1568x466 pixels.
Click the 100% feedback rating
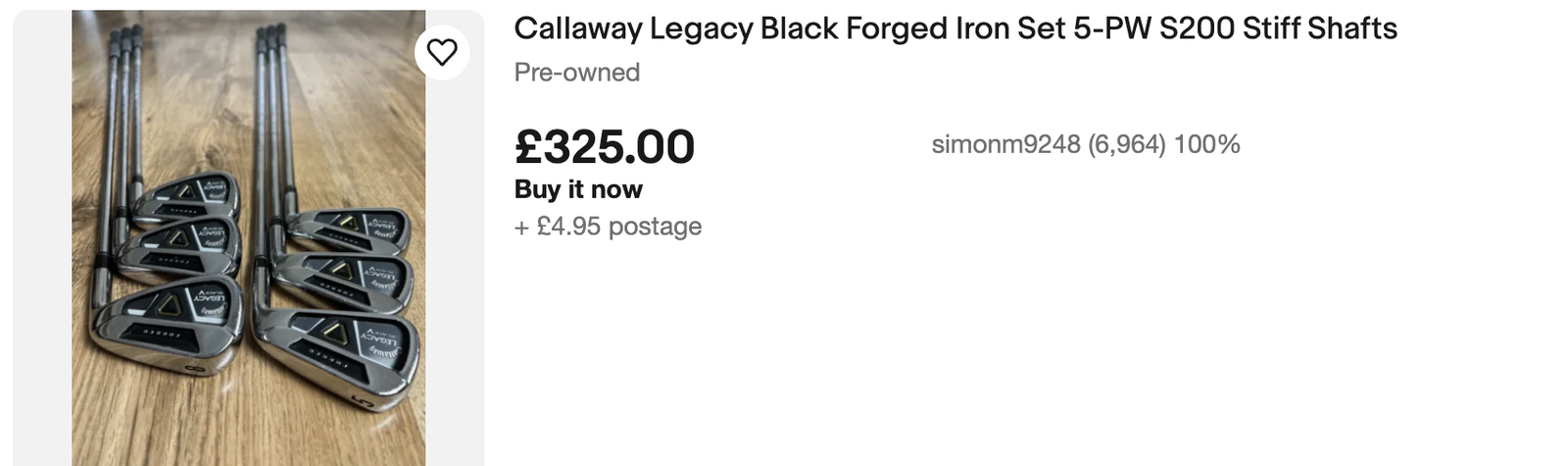1206,144
